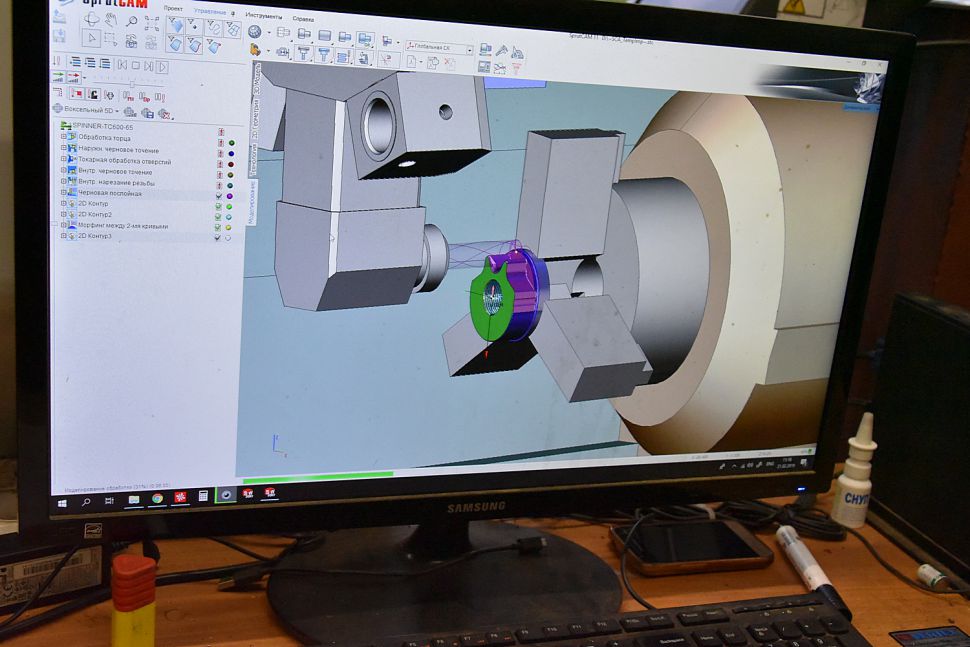Choose the rectangle selection tool
This screenshot has height=647, width=970.
tap(111, 40)
